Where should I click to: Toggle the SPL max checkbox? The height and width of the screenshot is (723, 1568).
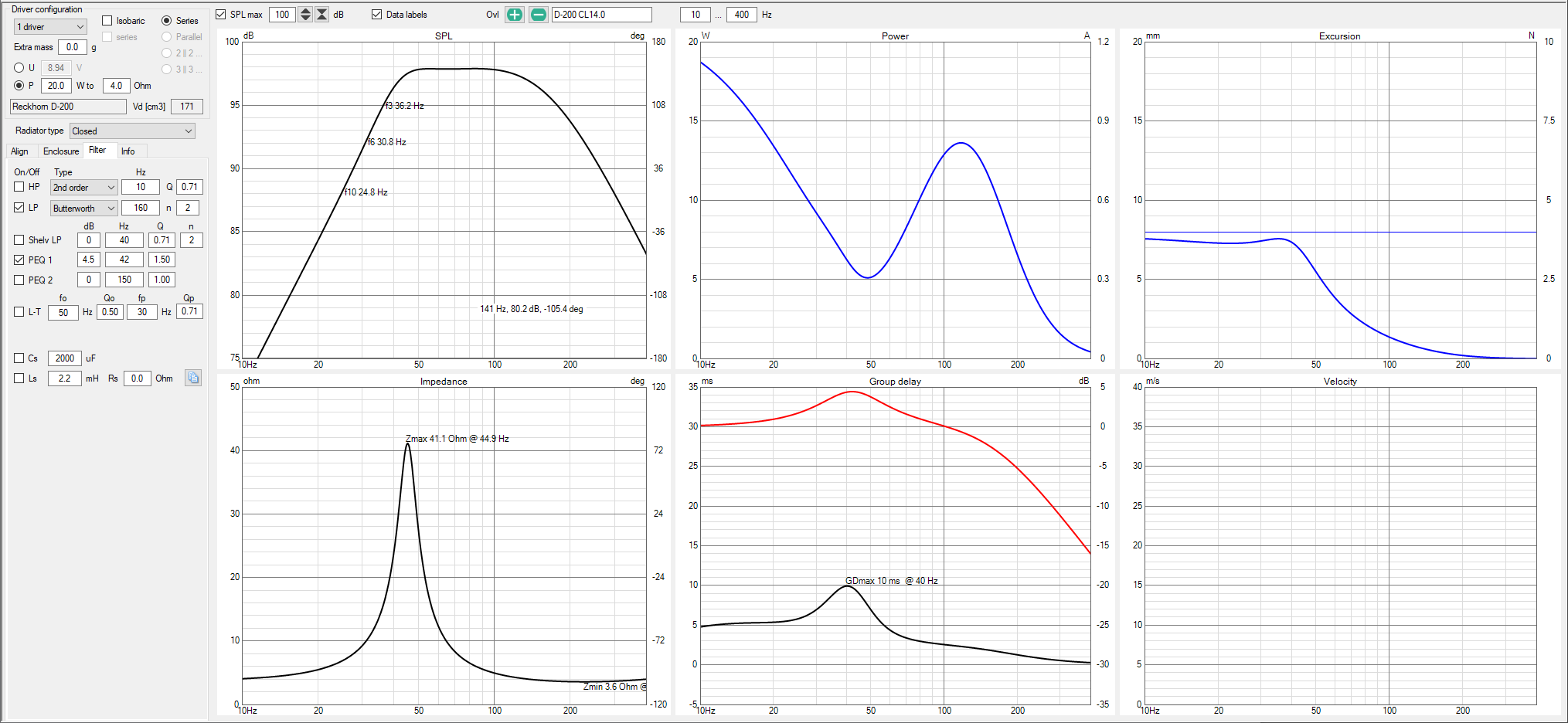click(x=221, y=15)
